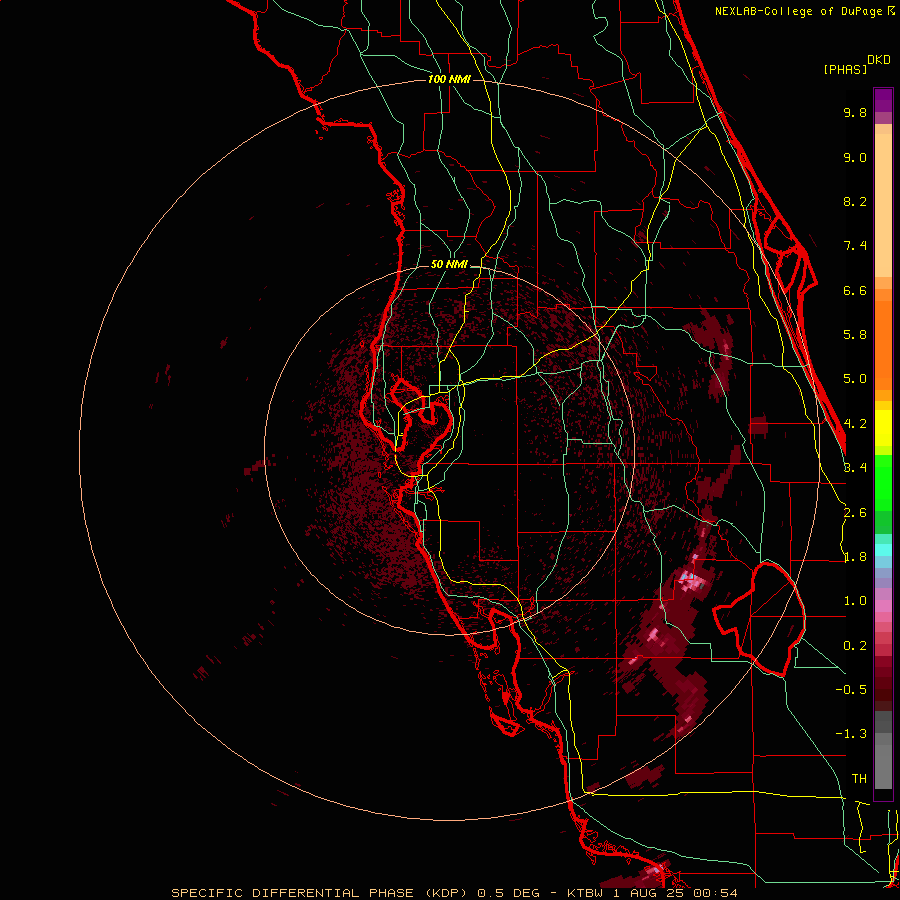Click the TH threshold legend label
This screenshot has height=900, width=900.
[859, 779]
